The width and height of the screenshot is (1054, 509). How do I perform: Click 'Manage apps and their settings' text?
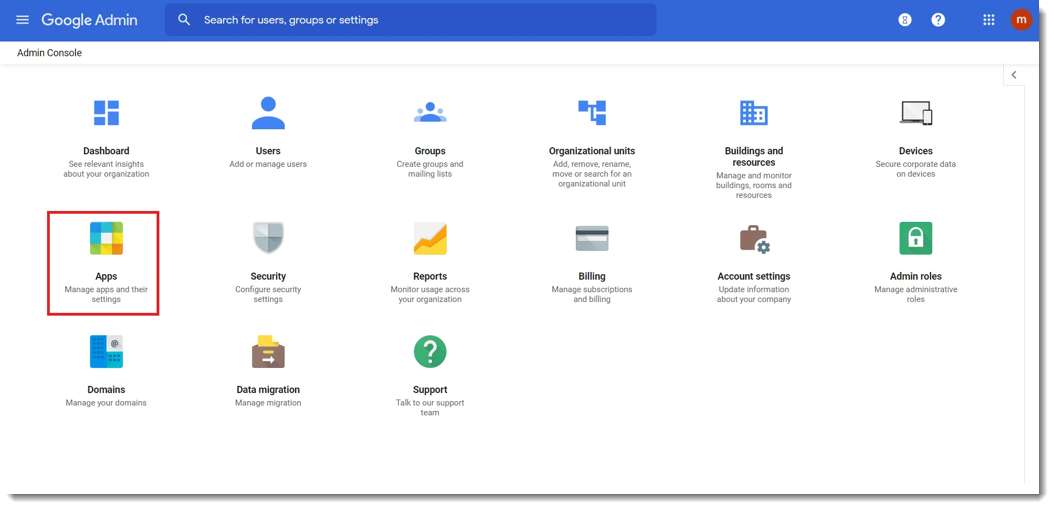pos(106,295)
